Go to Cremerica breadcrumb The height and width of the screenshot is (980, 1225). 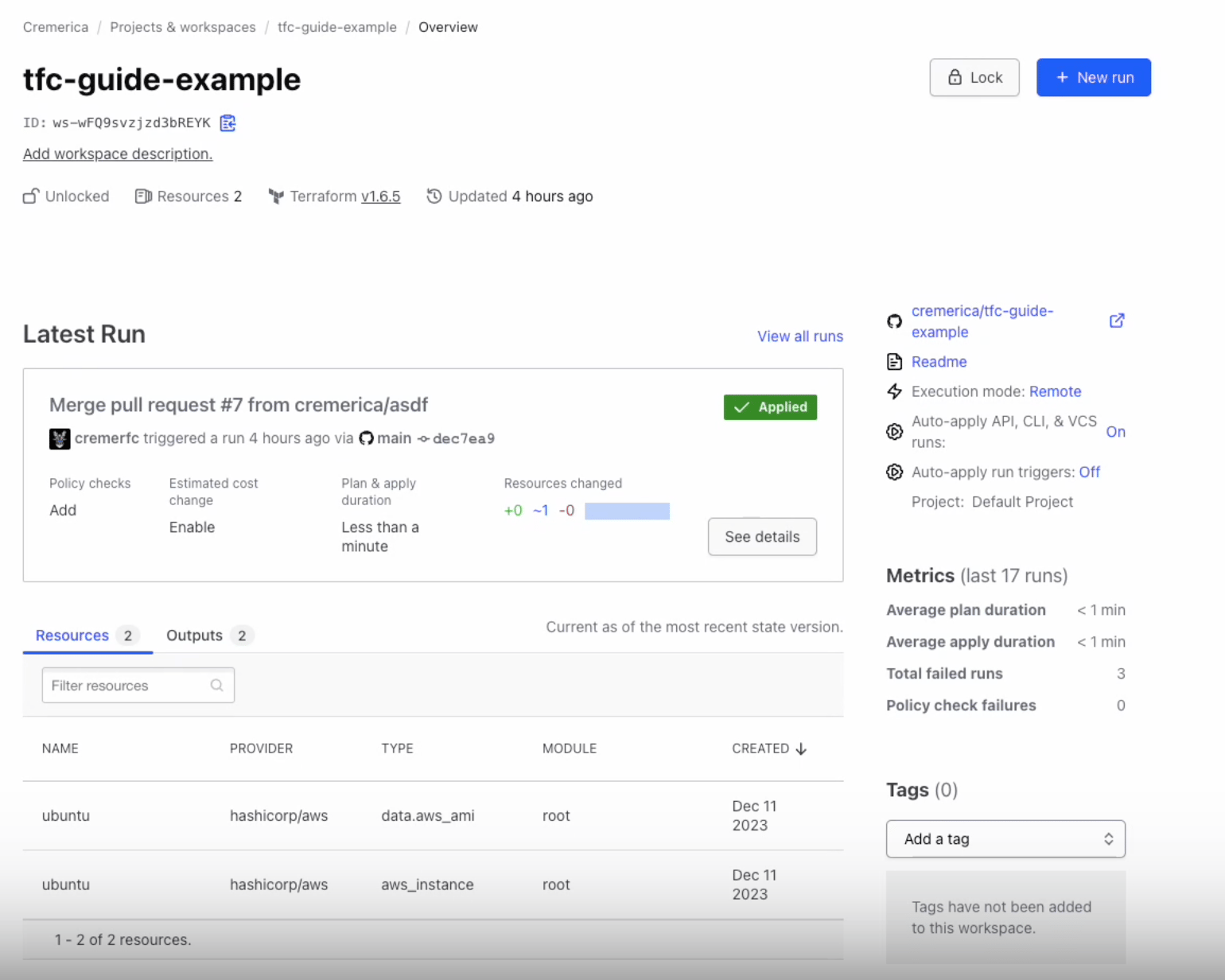[x=56, y=27]
